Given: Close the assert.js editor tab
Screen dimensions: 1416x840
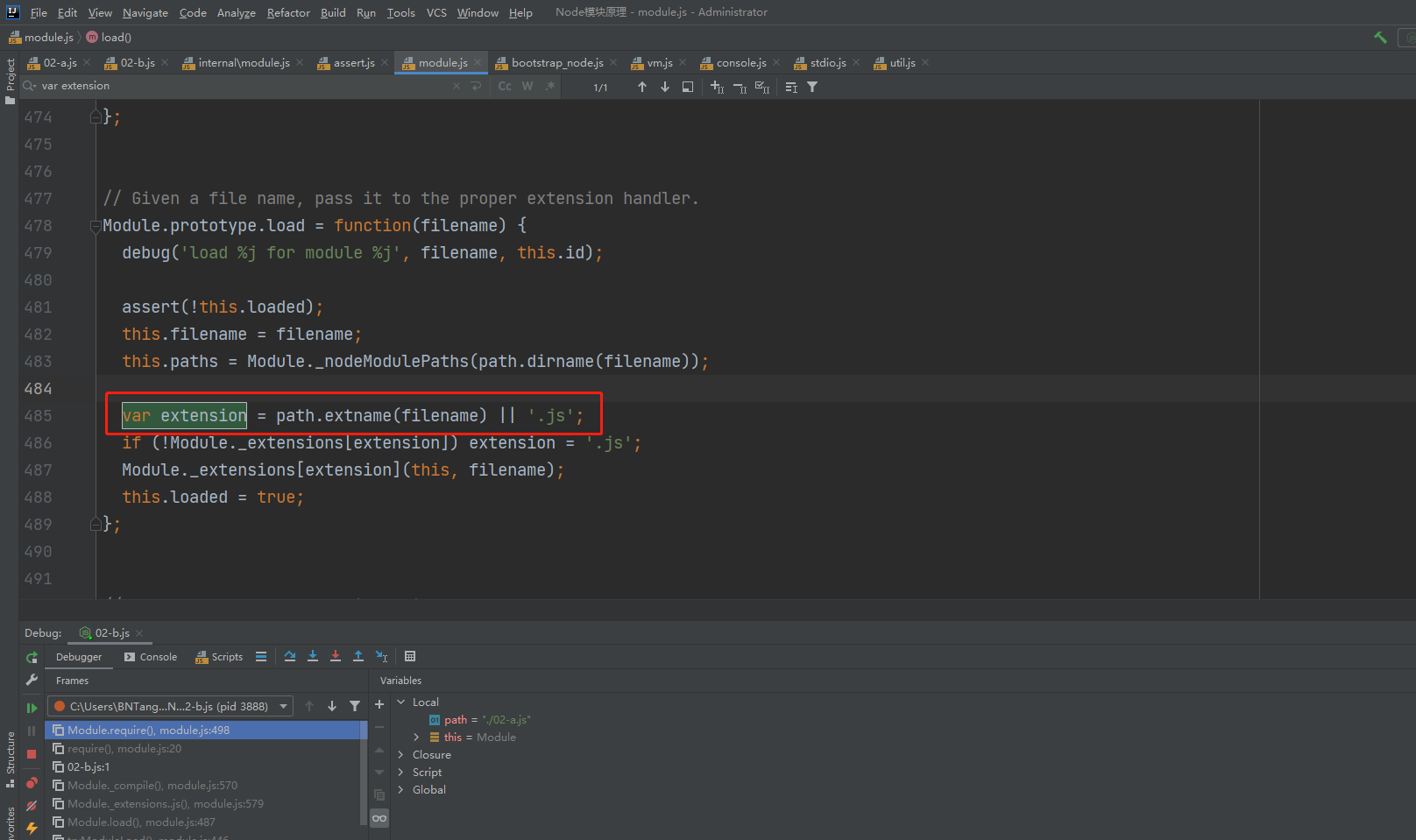Looking at the screenshot, I should click(x=385, y=63).
